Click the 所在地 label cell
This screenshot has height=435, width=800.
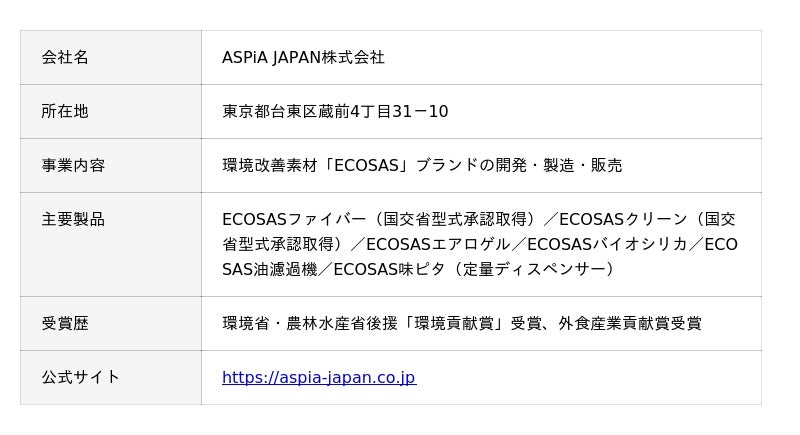pyautogui.click(x=65, y=112)
